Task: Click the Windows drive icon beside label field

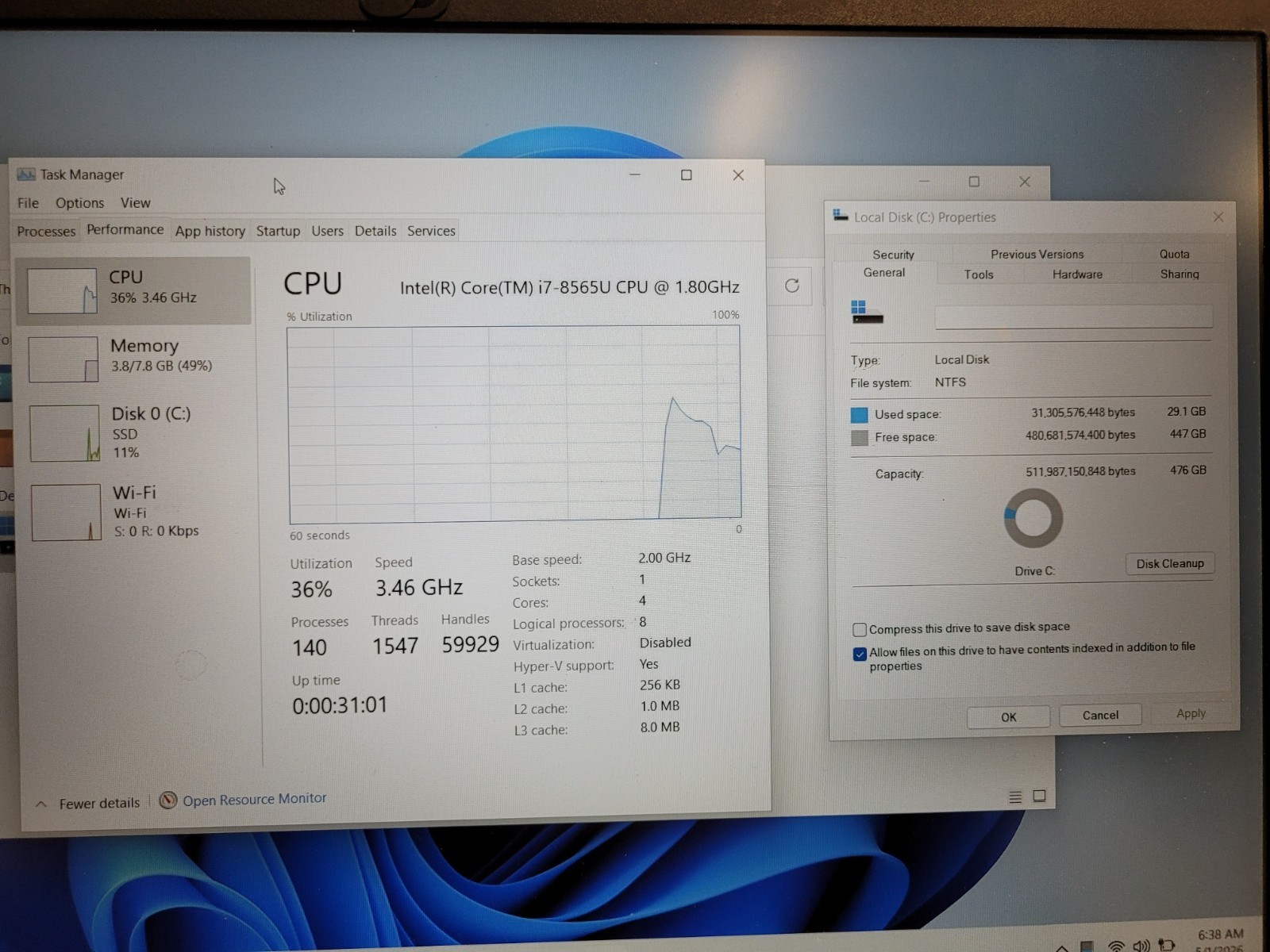Action: [867, 312]
